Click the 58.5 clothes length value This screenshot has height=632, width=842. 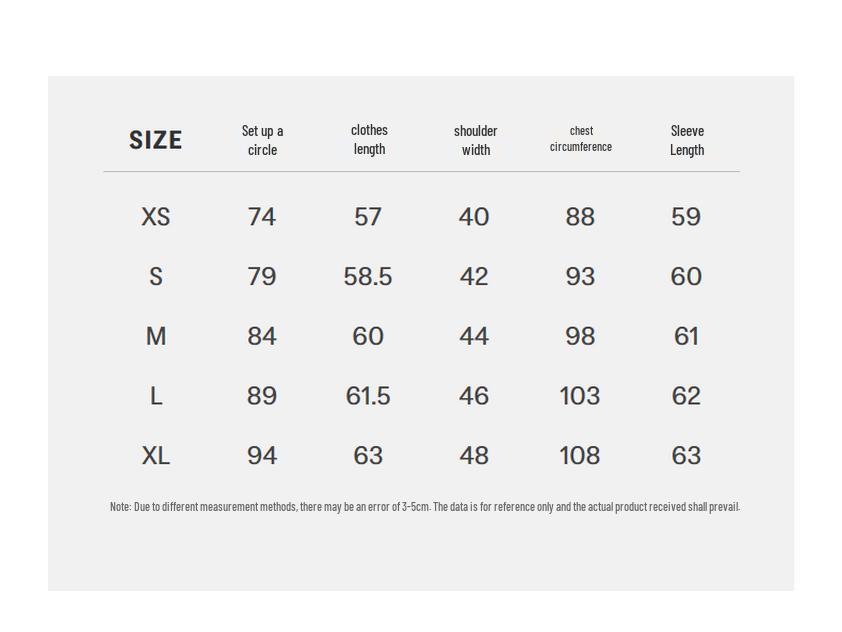(x=368, y=277)
